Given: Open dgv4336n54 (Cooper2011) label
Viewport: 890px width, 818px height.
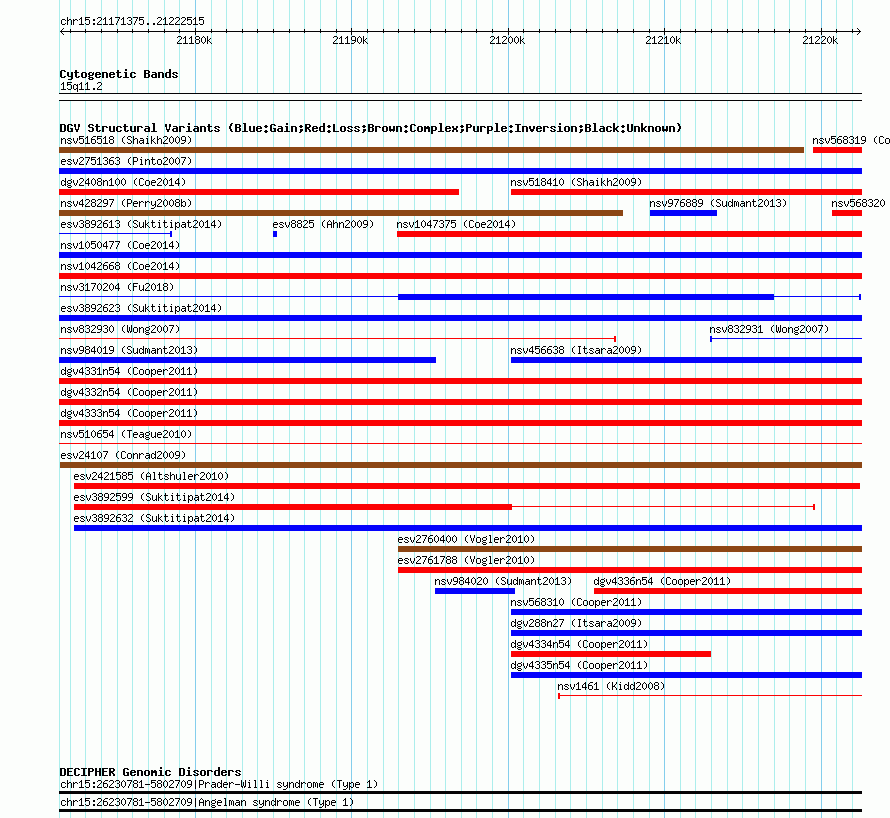Looking at the screenshot, I should (x=662, y=581).
